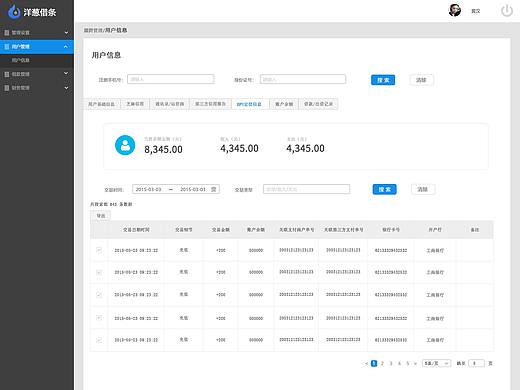Click the upper blue 搜索 button
The width and height of the screenshot is (520, 390).
coord(383,80)
